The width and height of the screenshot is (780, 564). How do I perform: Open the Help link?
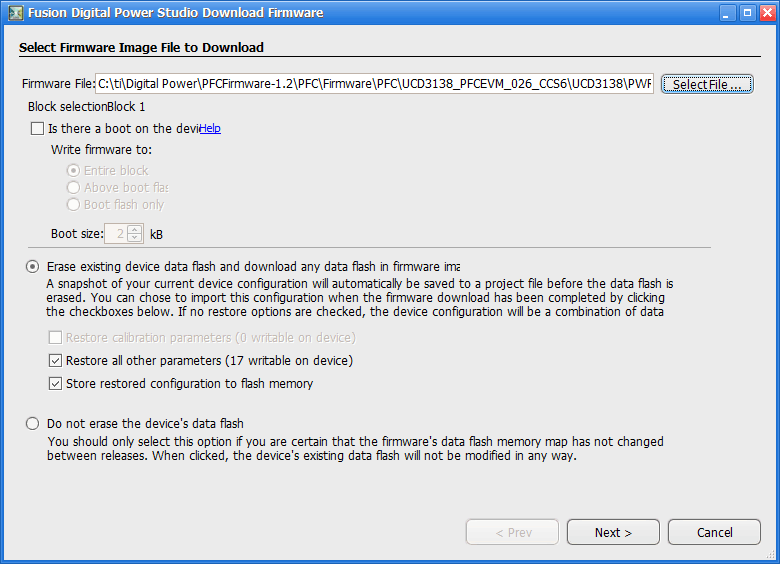point(210,128)
